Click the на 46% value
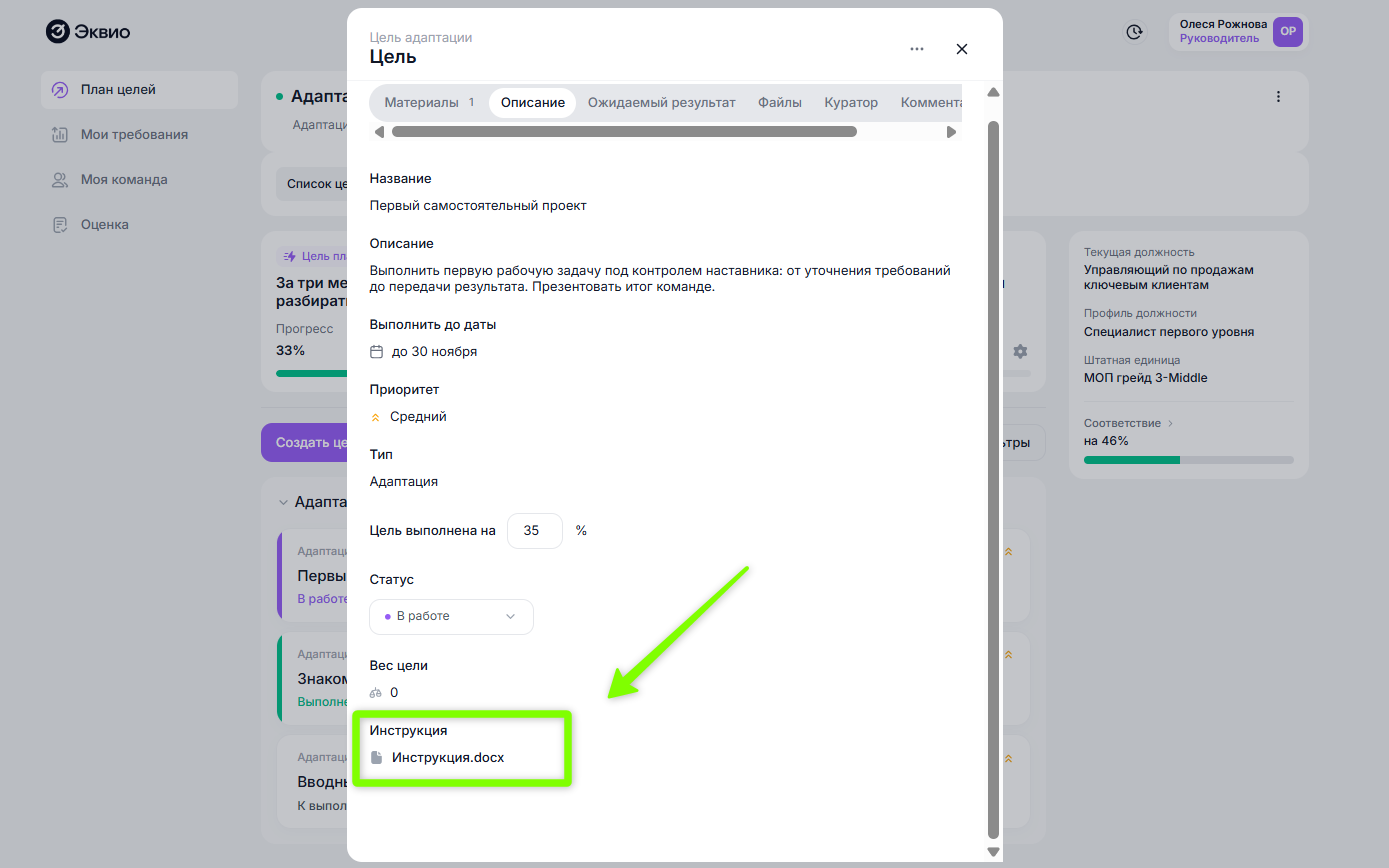The height and width of the screenshot is (868, 1389). click(1106, 441)
